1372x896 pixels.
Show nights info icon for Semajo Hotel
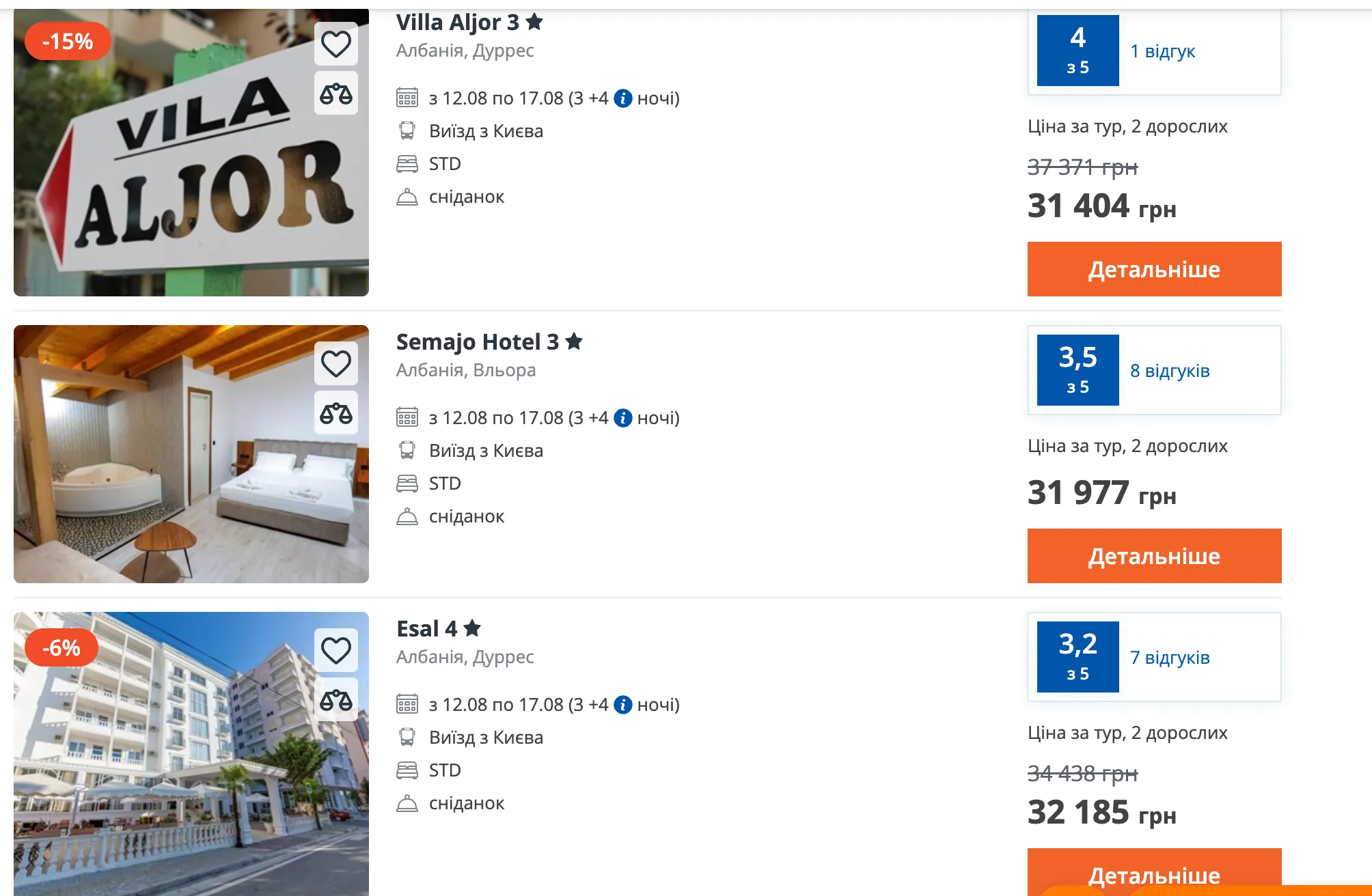[623, 418]
